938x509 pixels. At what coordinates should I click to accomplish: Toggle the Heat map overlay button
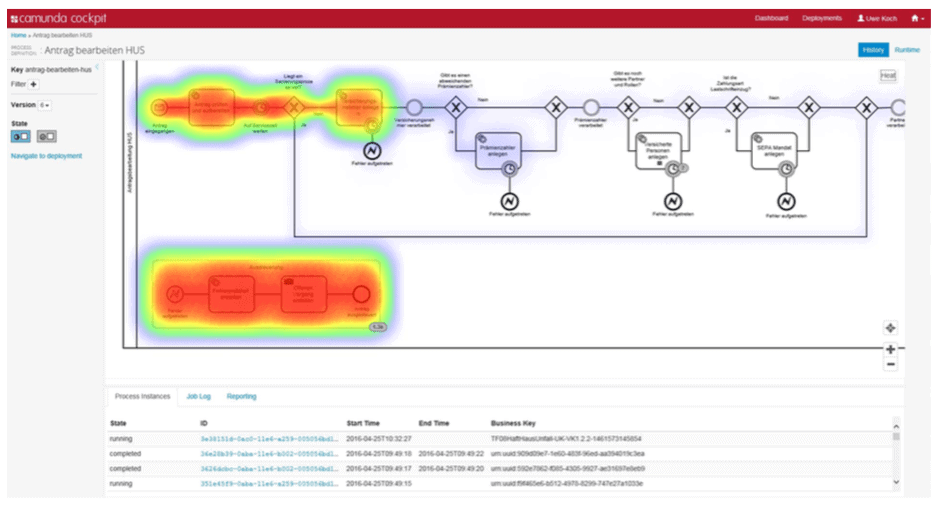pos(888,75)
